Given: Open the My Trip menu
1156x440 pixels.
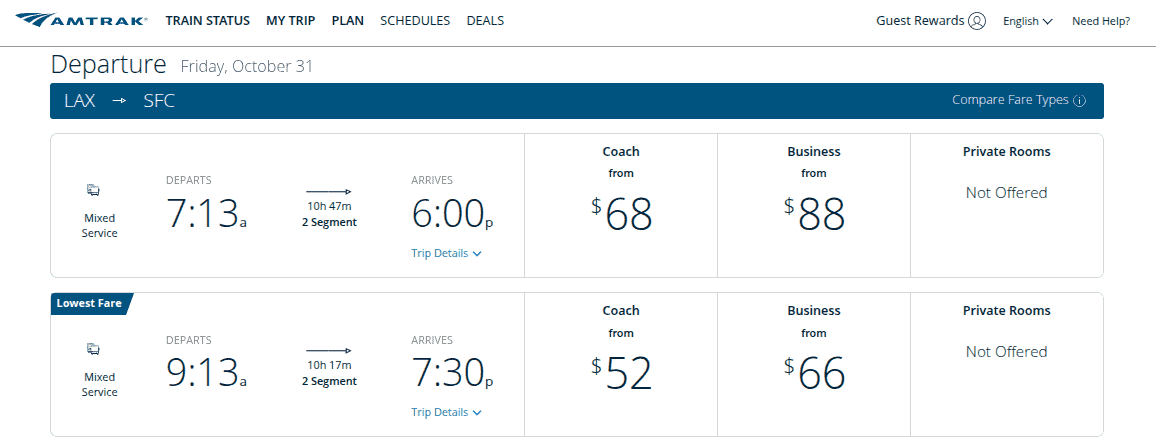Looking at the screenshot, I should pyautogui.click(x=290, y=21).
